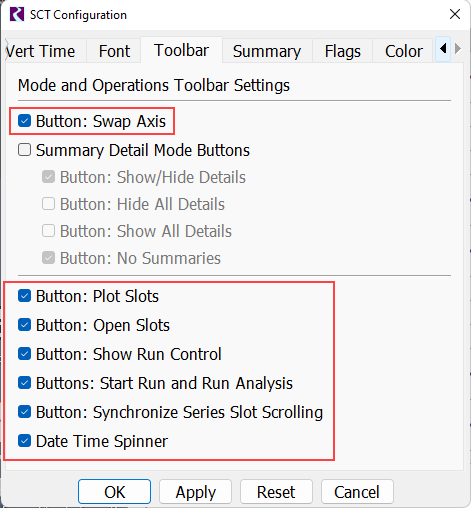Click the Reset button
The image size is (471, 508).
276,492
